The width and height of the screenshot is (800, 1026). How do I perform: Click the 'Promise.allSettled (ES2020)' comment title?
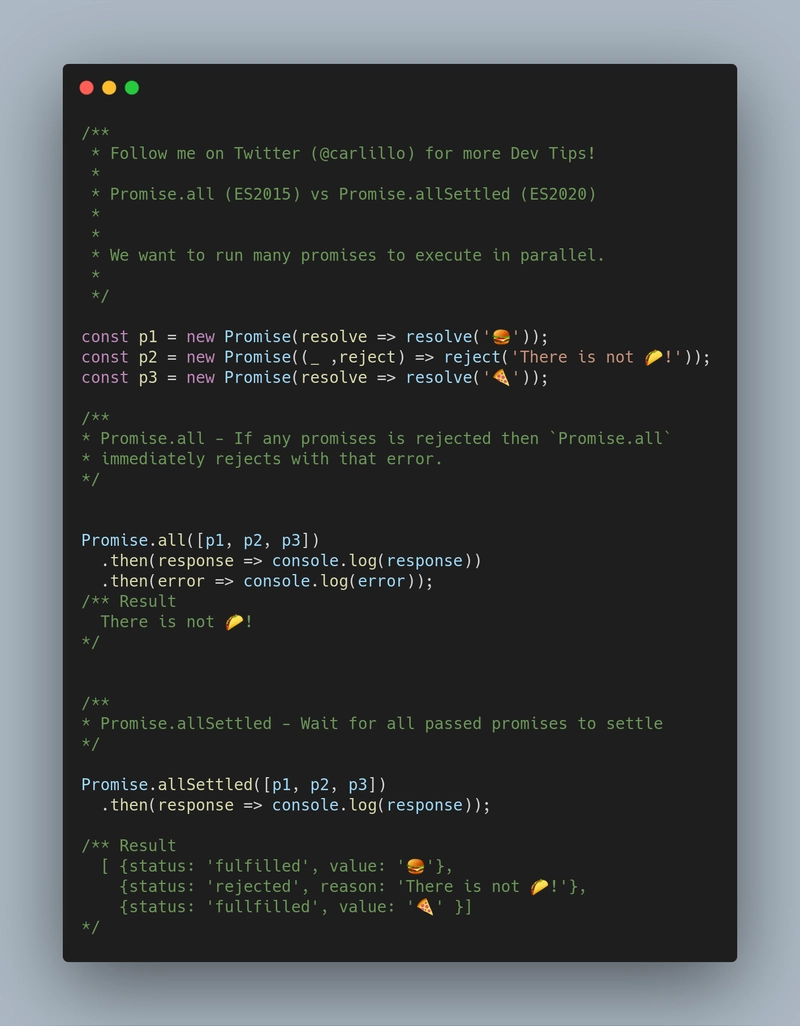[467, 194]
